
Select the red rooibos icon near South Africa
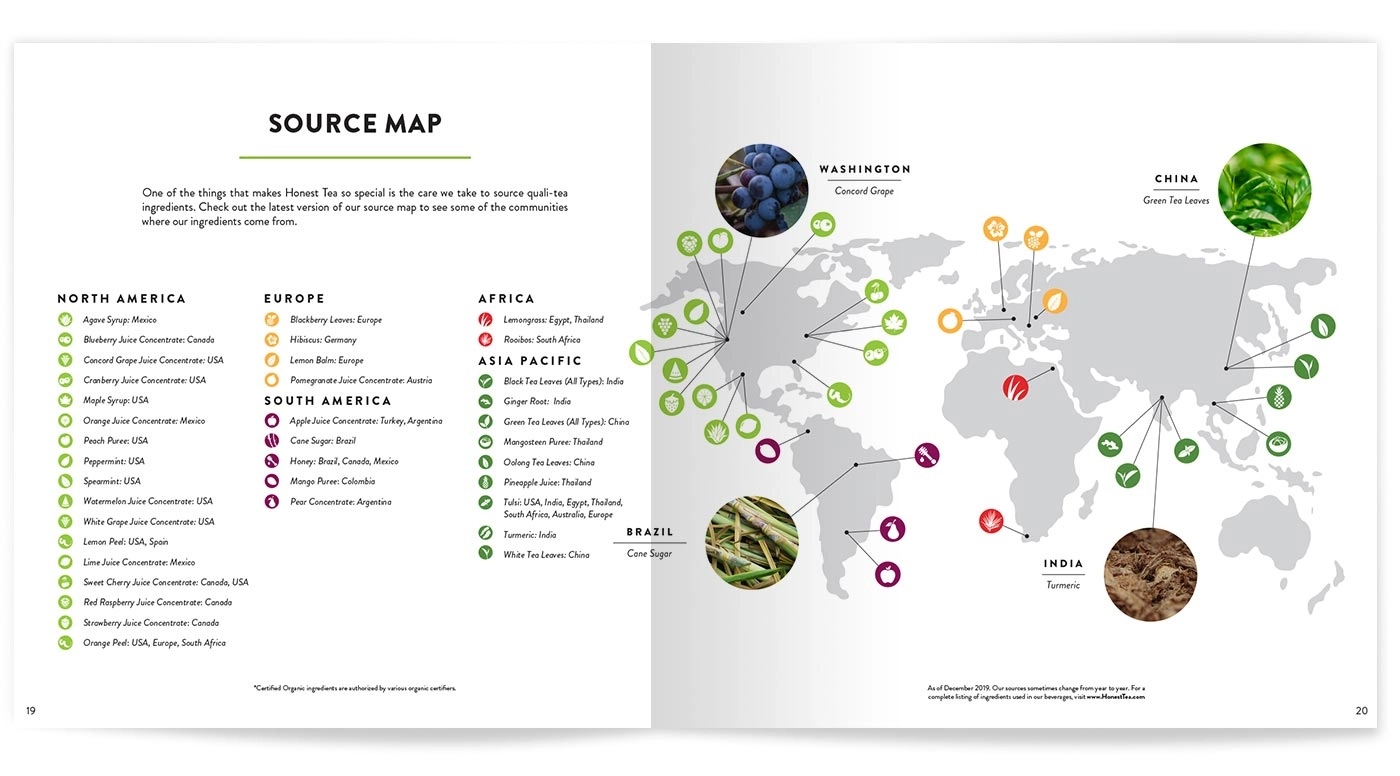tap(991, 521)
